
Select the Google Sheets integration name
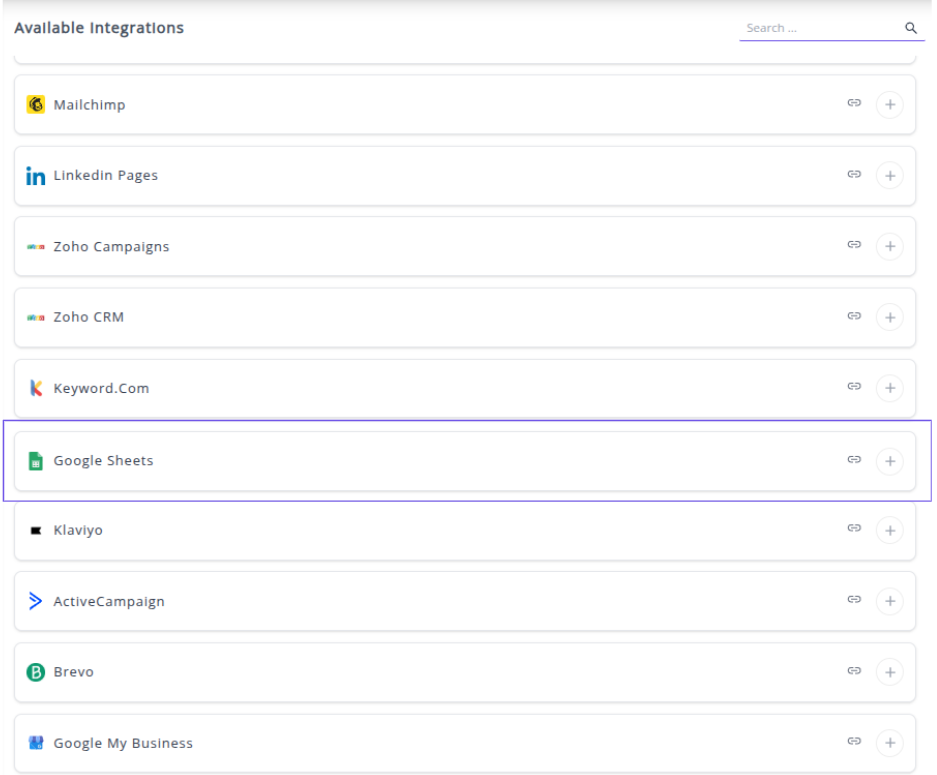[103, 461]
